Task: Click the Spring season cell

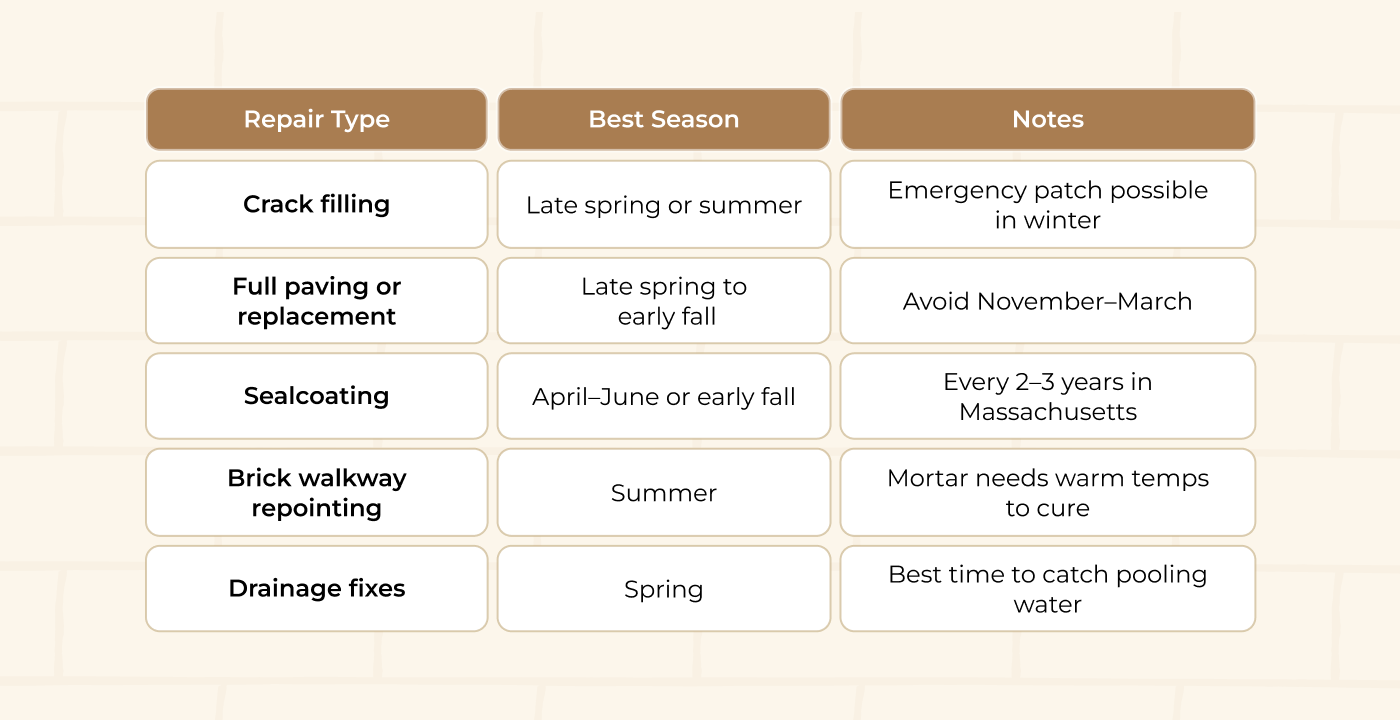Action: coord(664,589)
